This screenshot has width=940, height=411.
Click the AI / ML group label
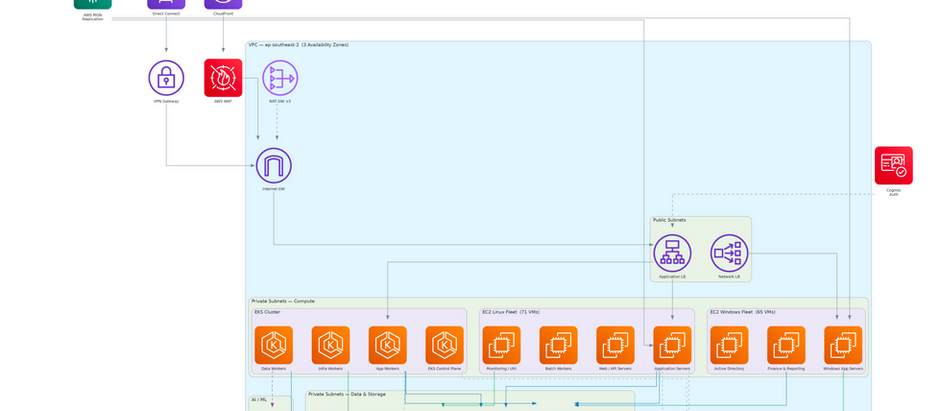point(260,399)
